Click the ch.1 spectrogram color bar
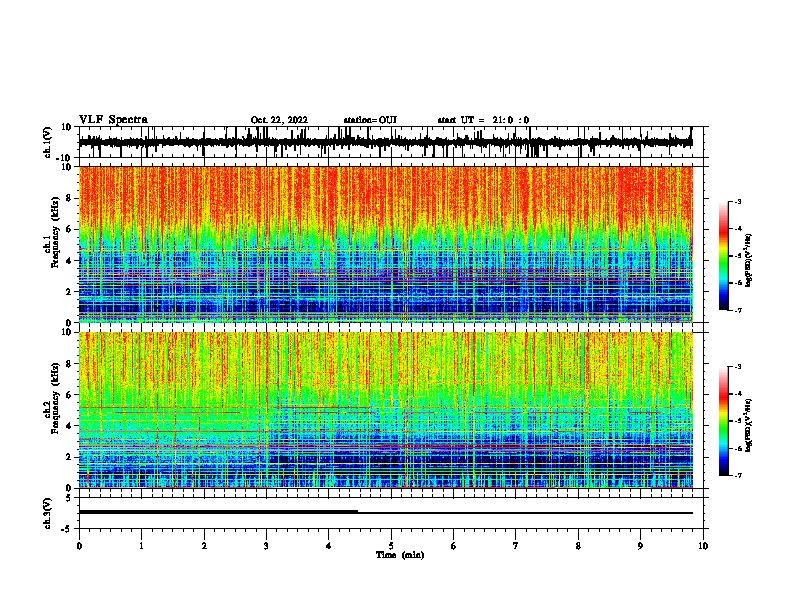This screenshot has height=612, width=792. [724, 256]
